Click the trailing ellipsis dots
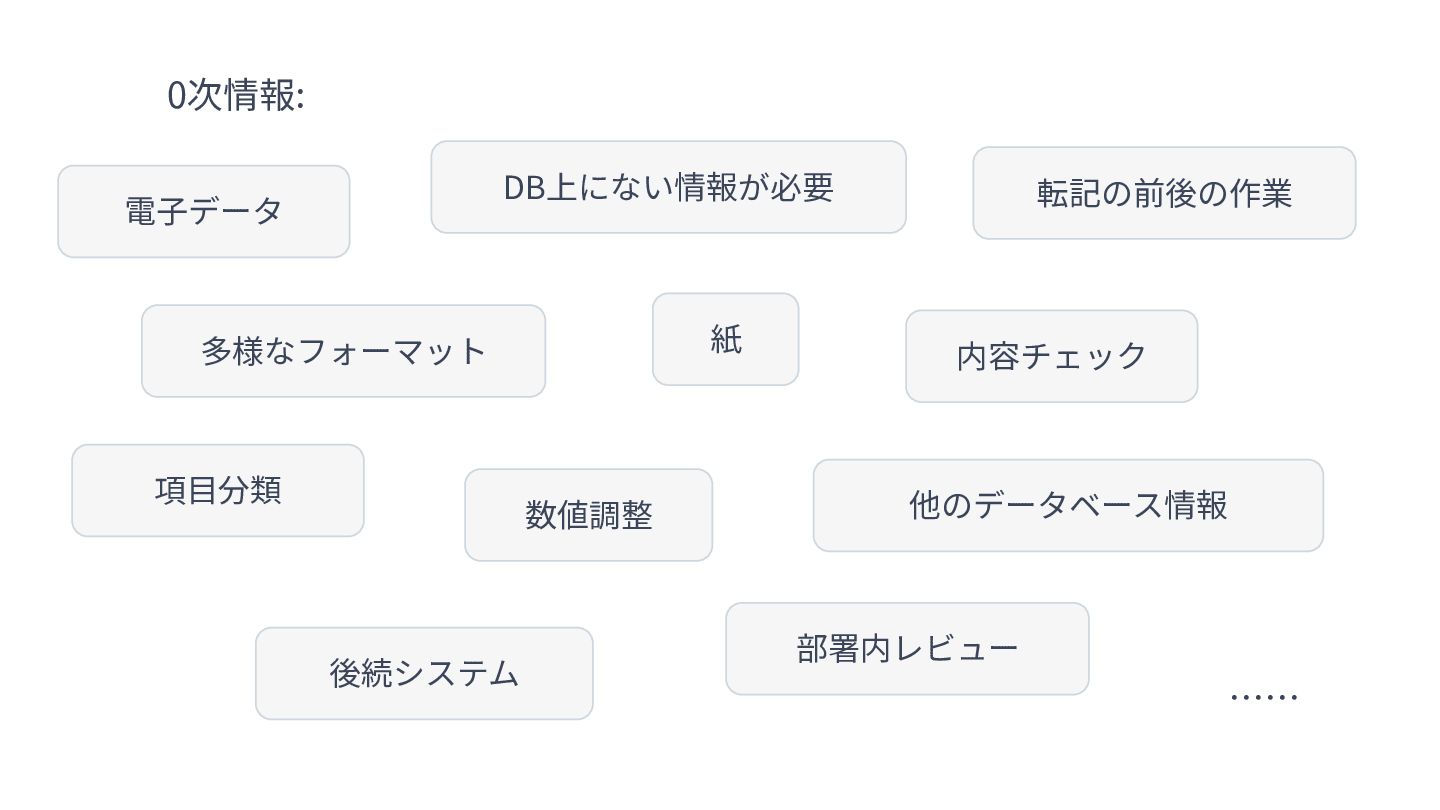Viewport: 1440px width, 810px height. (1264, 696)
